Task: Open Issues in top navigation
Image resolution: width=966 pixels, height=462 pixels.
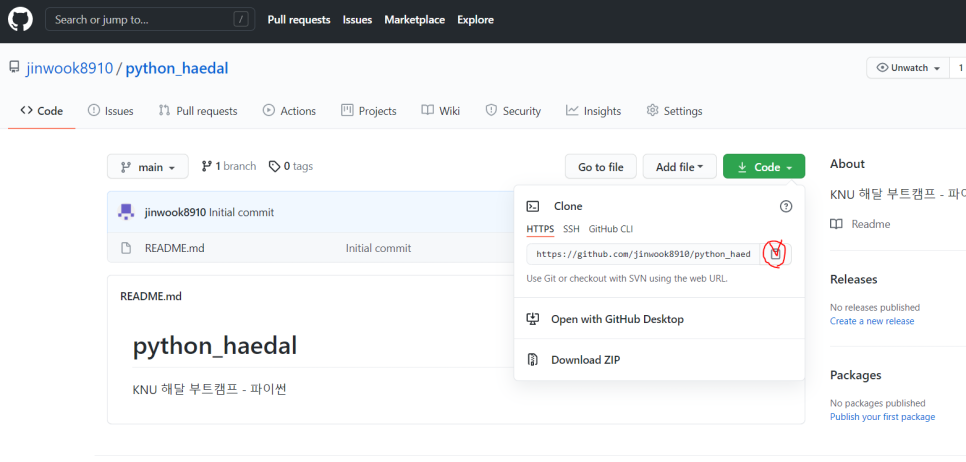Action: tap(357, 20)
